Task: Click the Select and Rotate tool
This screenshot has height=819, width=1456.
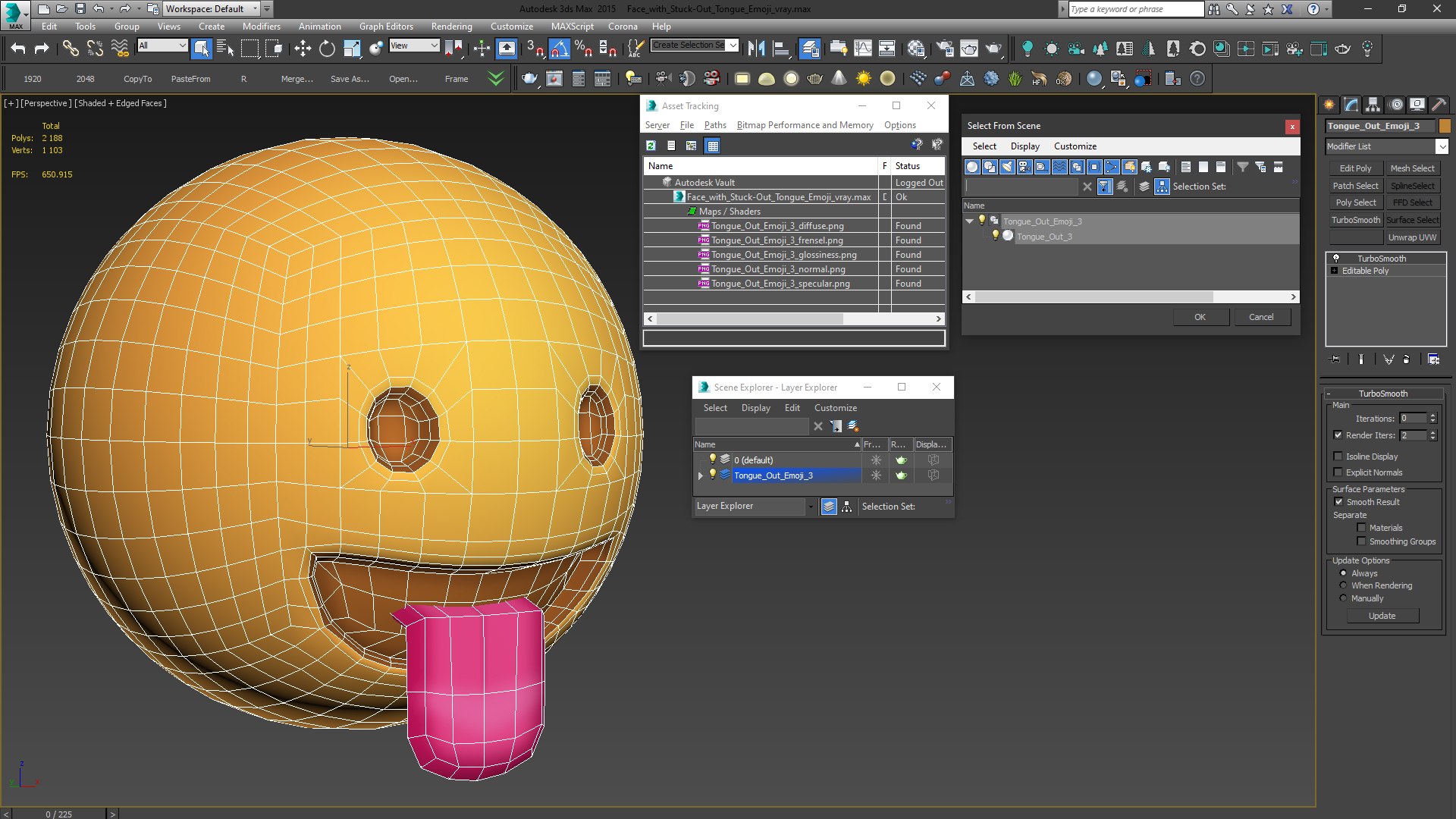Action: coord(327,49)
